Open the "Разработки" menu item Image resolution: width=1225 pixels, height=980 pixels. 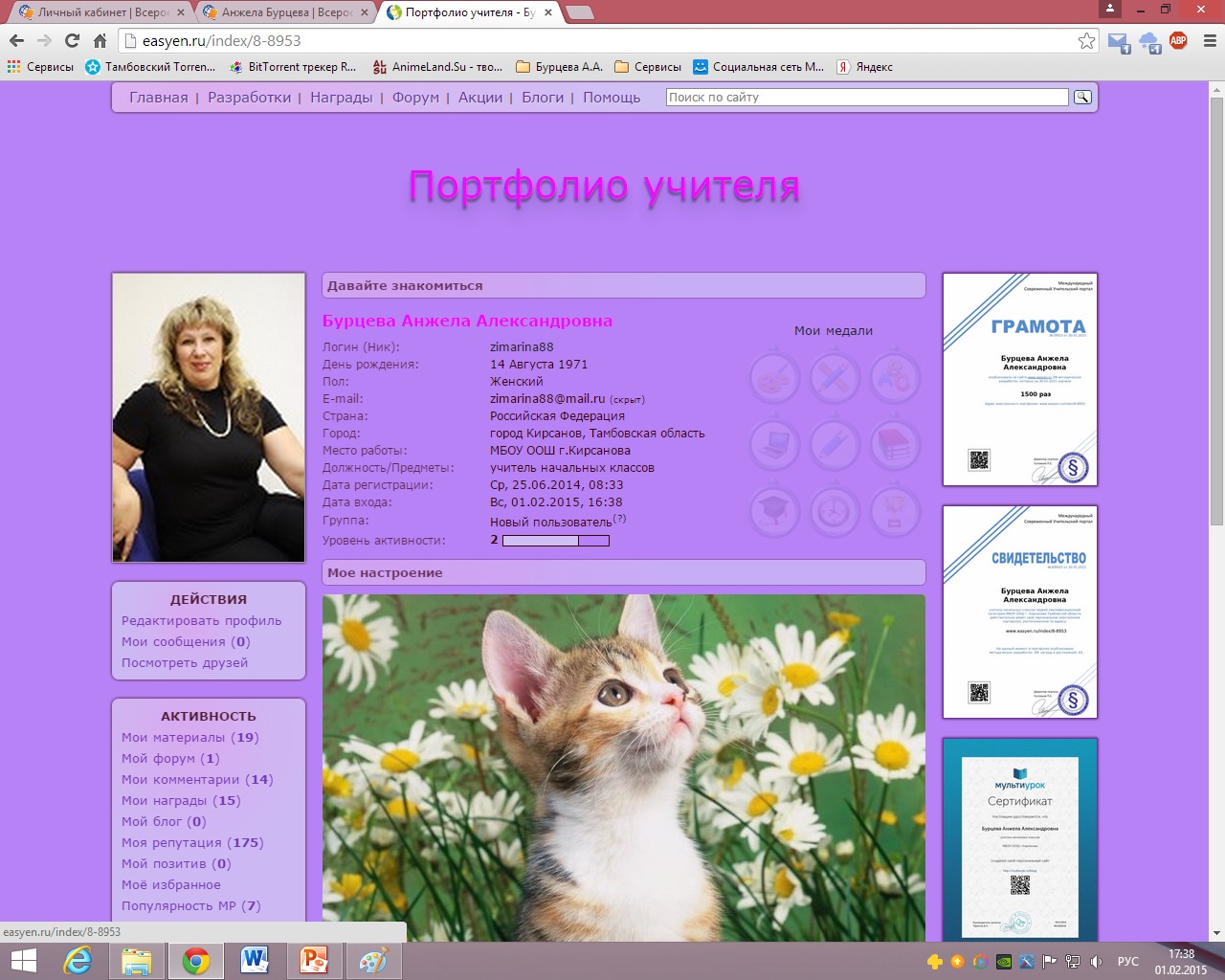point(249,98)
